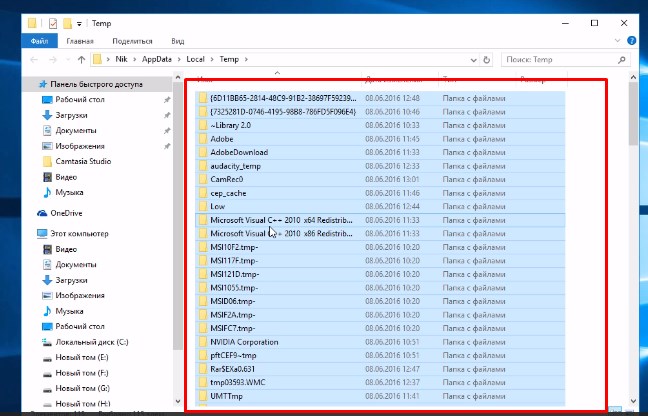This screenshot has height=416, width=648.
Task: Select the Nik breadcrumb in address bar
Action: [x=121, y=59]
